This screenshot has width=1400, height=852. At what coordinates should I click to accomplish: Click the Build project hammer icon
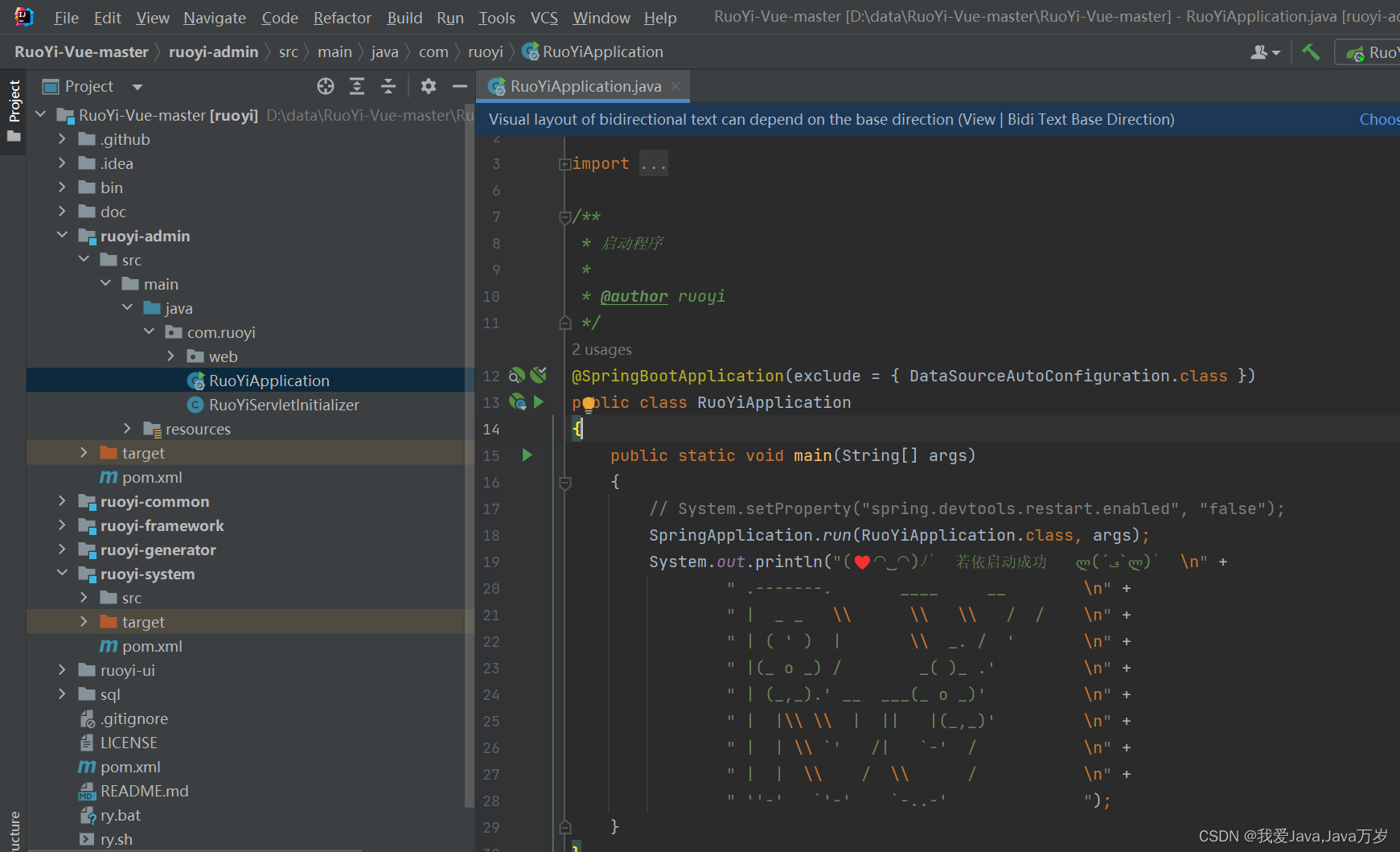(1311, 52)
